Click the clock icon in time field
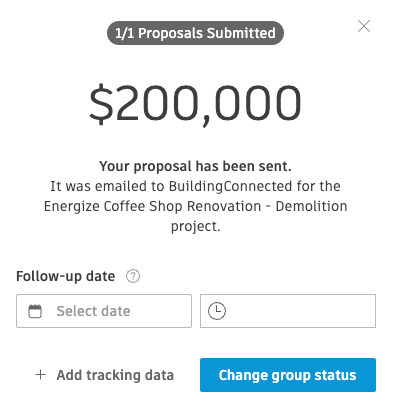394x414 pixels. [x=217, y=311]
